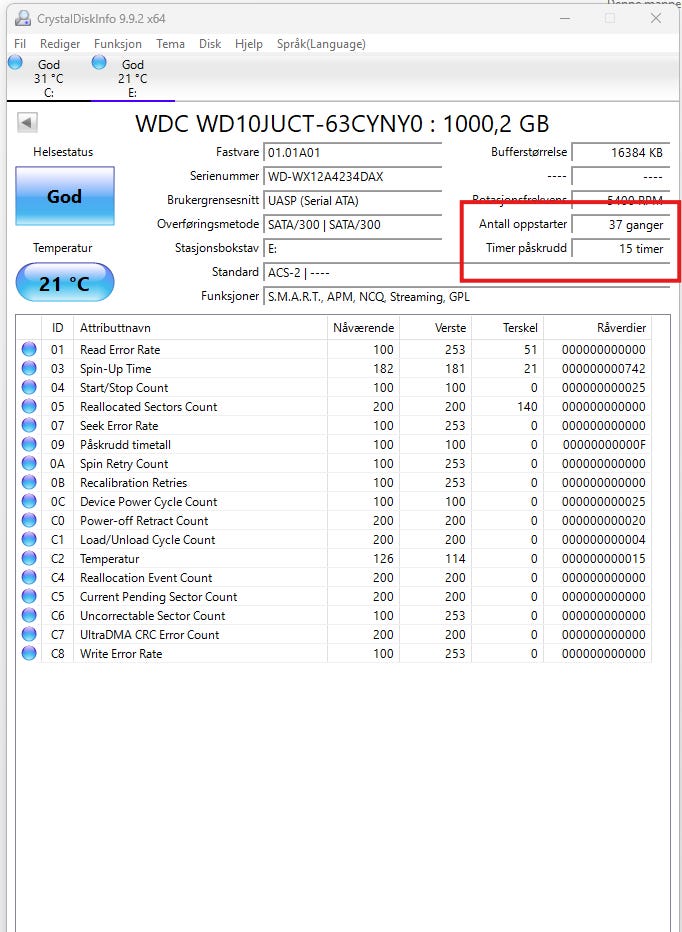Open the Rediger menu
682x932 pixels.
point(60,44)
